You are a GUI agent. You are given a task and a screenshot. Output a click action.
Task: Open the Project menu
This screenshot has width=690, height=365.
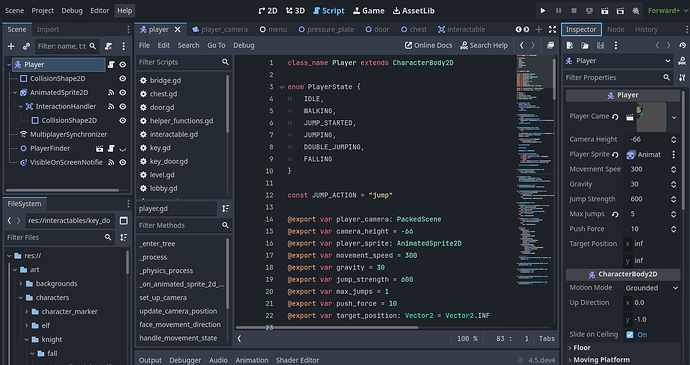click(43, 11)
